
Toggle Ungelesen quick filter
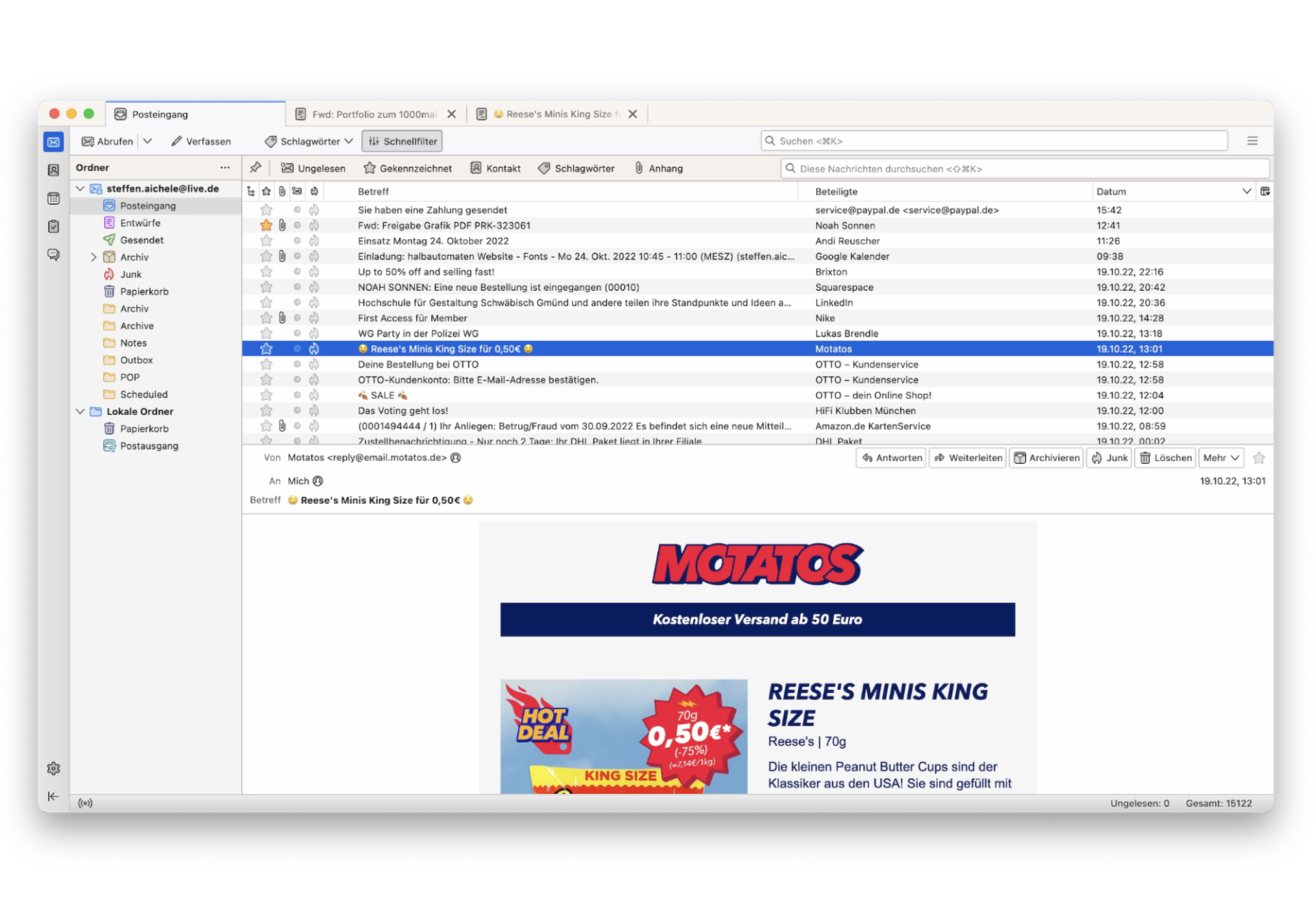[x=313, y=168]
